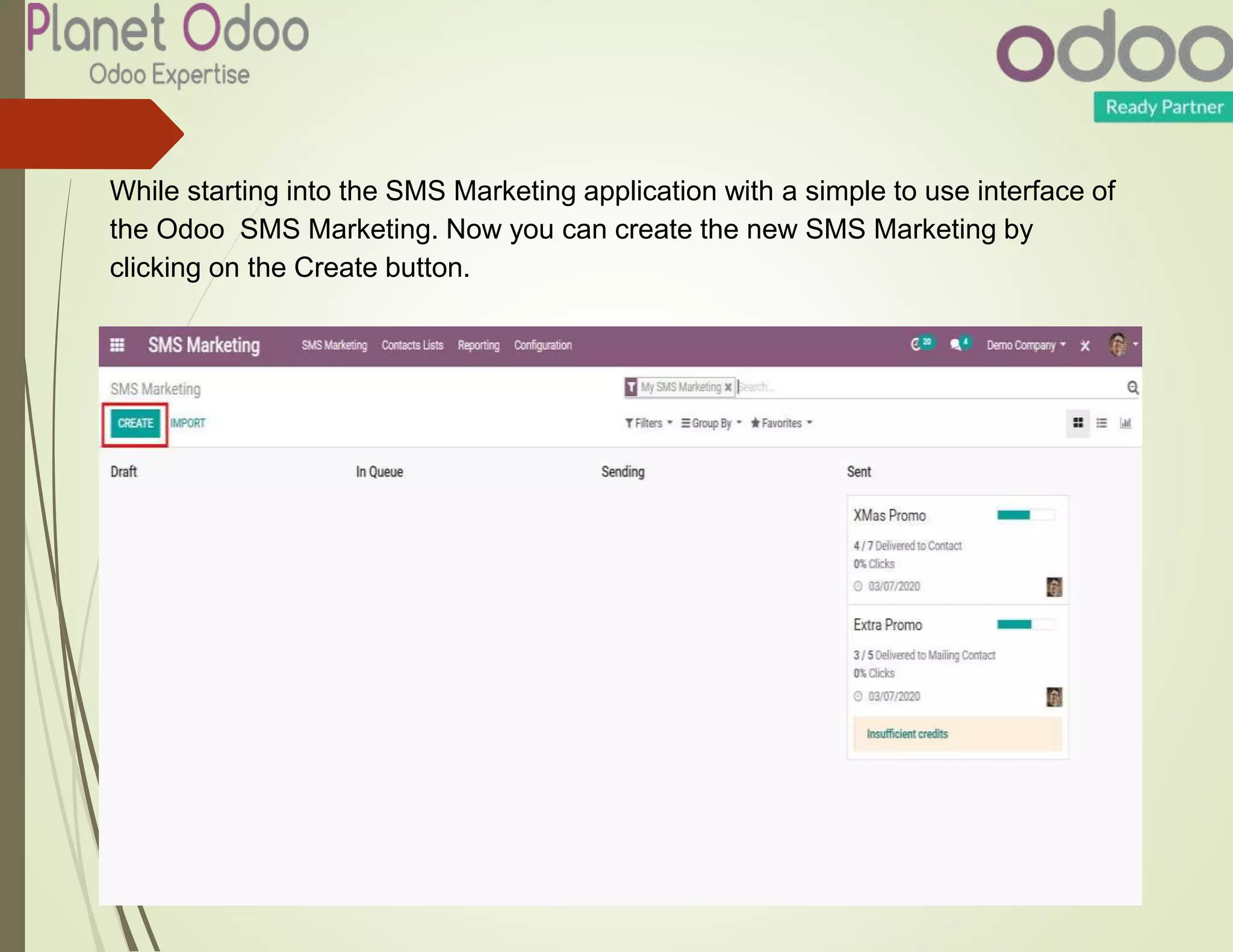Click the XMas Promo progress bar
Screen dimensions: 1233x952
tap(1026, 515)
